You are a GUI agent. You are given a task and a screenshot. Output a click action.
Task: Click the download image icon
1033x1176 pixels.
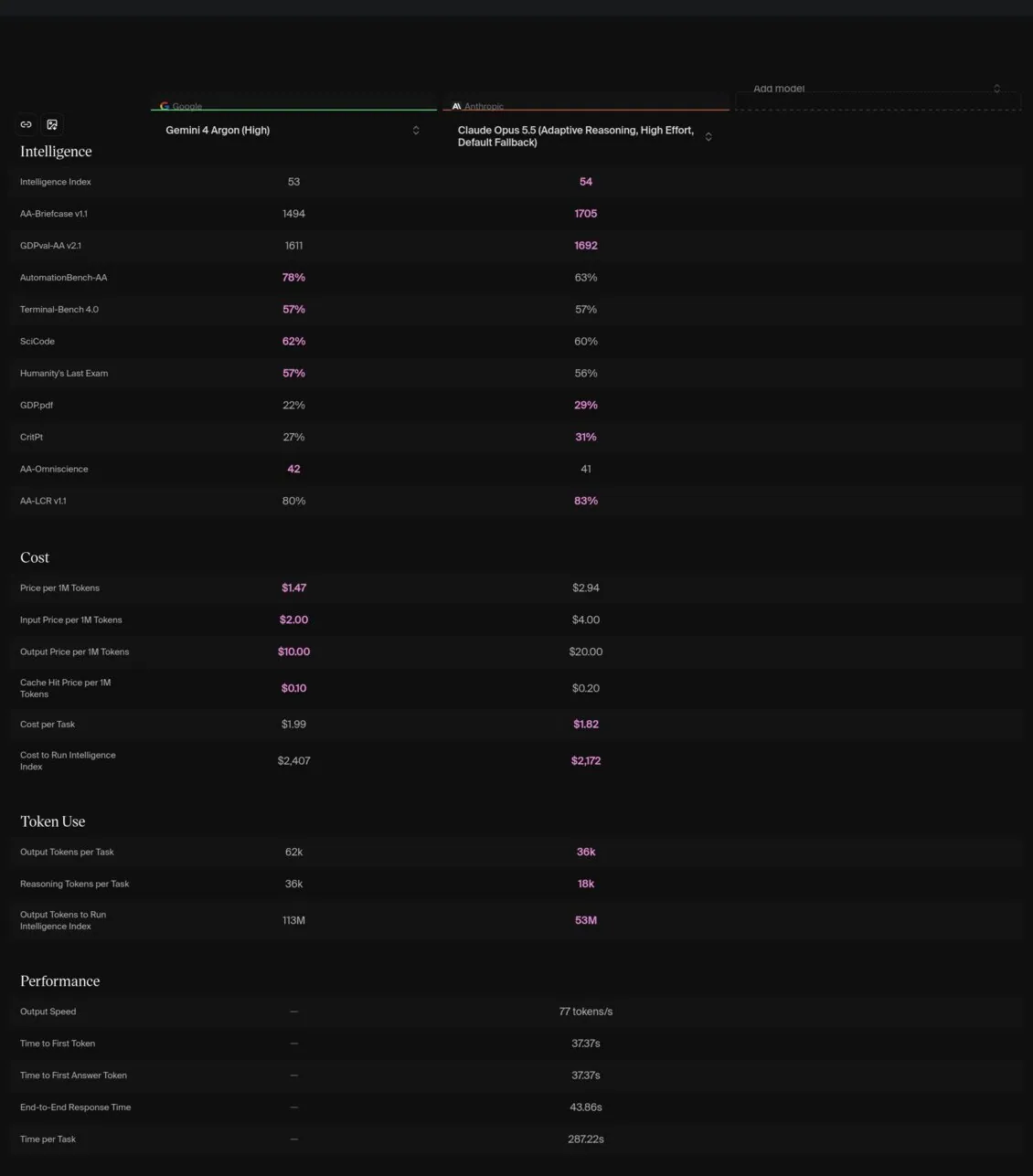[52, 124]
